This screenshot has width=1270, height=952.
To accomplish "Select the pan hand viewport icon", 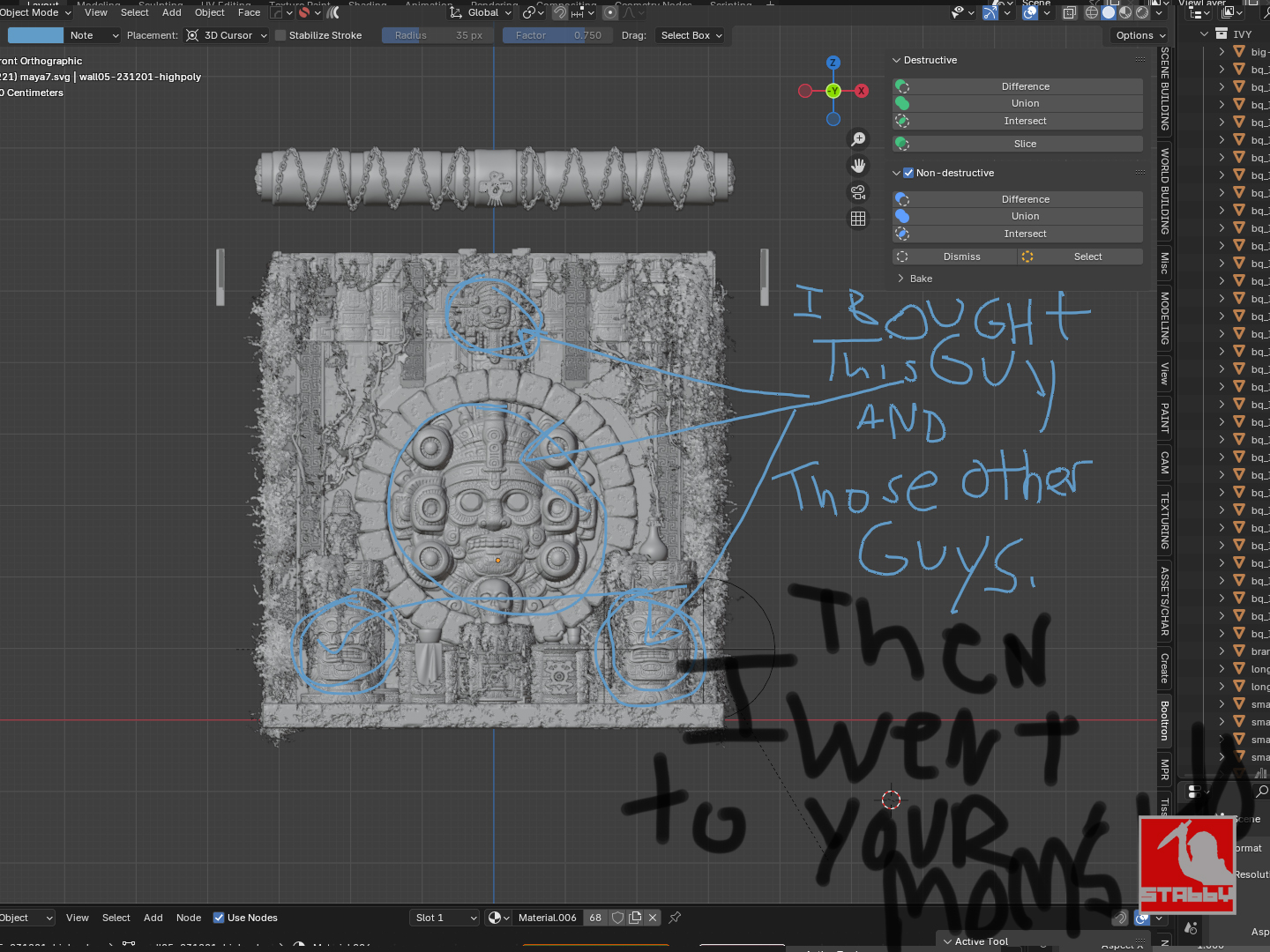I will [x=858, y=166].
